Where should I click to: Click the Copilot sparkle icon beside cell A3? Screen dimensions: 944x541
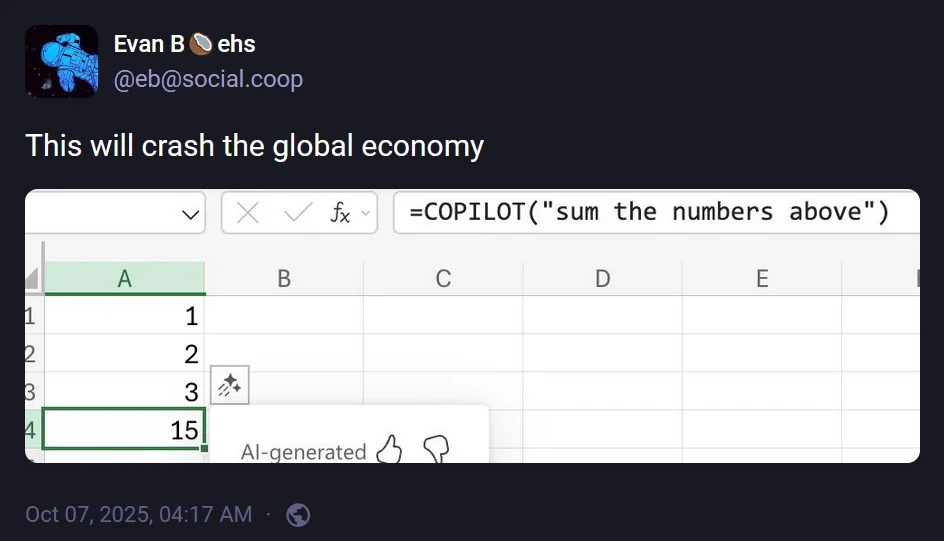[x=229, y=385]
